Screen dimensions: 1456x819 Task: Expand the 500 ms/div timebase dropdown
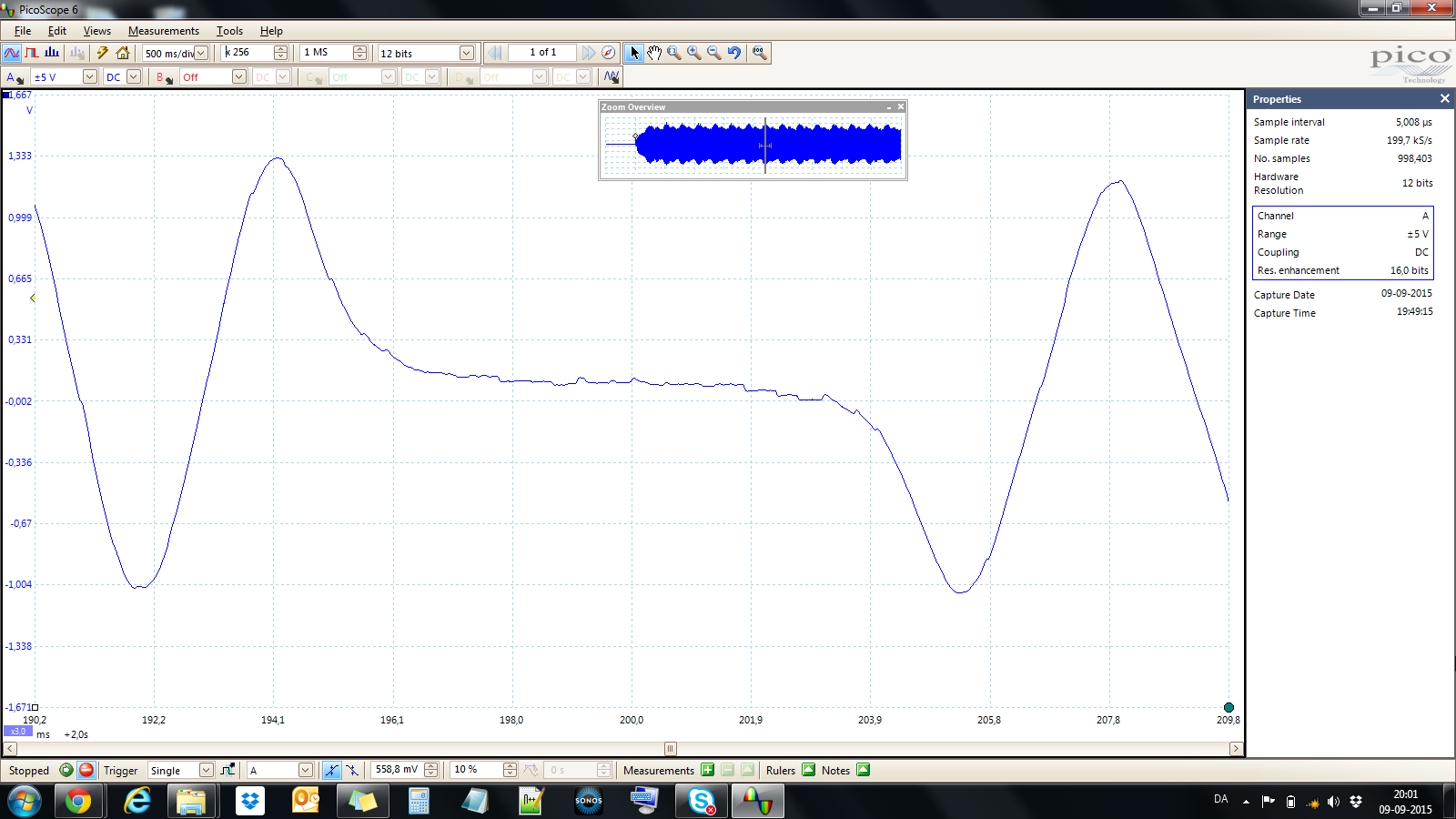pos(201,53)
